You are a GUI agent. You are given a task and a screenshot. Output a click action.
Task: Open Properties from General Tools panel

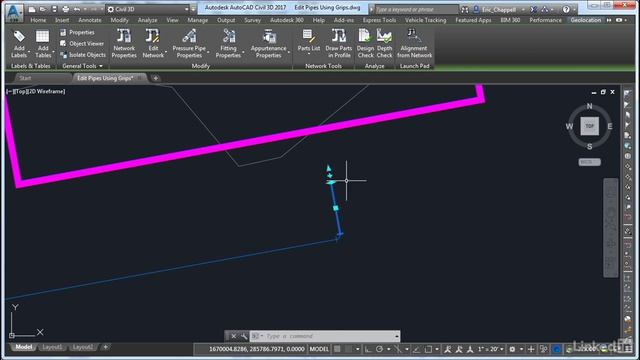[77, 32]
